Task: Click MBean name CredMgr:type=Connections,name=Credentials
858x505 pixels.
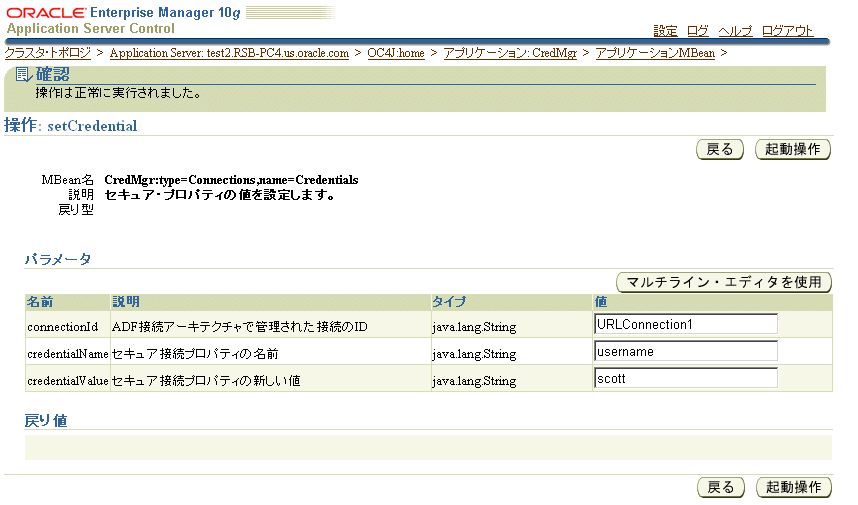Action: click(x=231, y=180)
